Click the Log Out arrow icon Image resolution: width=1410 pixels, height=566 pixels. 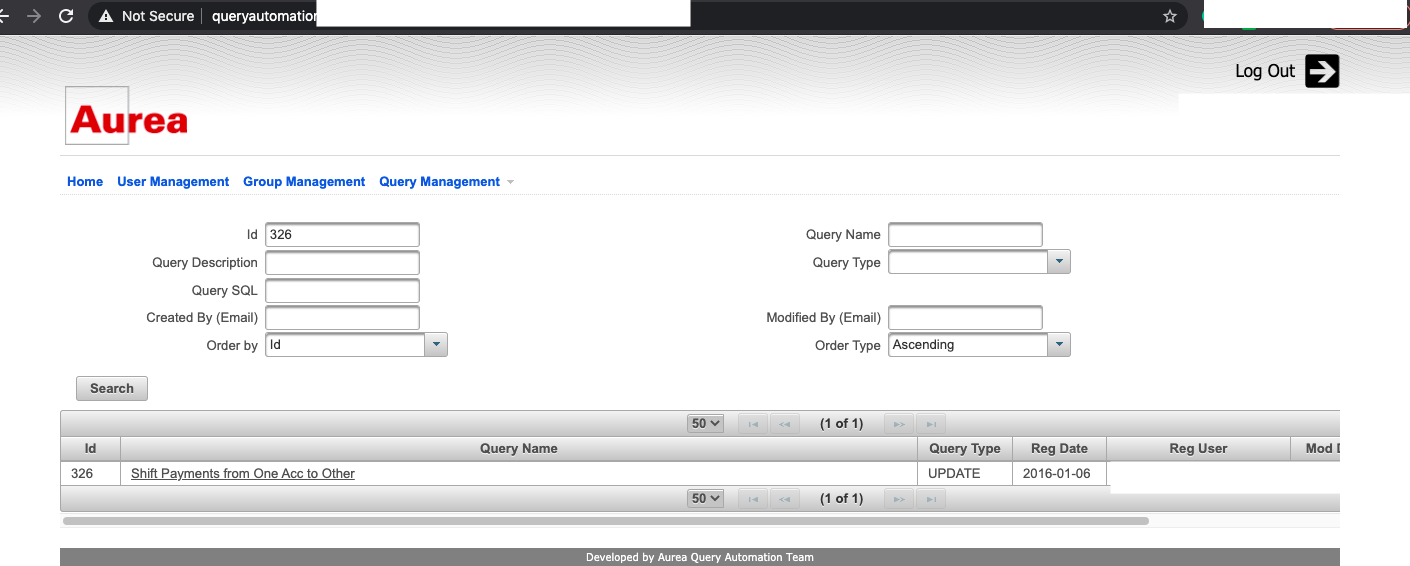(x=1321, y=71)
